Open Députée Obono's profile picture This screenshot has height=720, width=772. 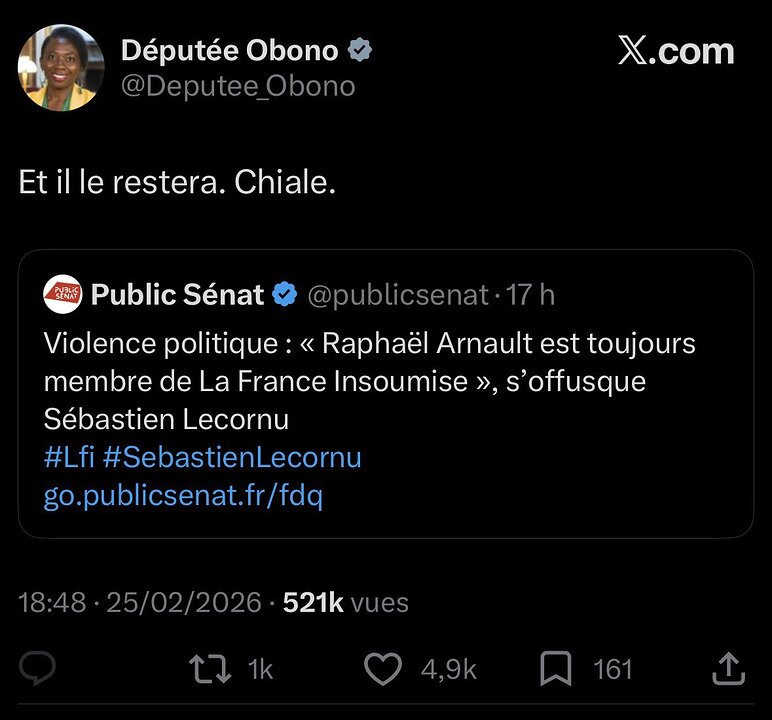(x=61, y=67)
